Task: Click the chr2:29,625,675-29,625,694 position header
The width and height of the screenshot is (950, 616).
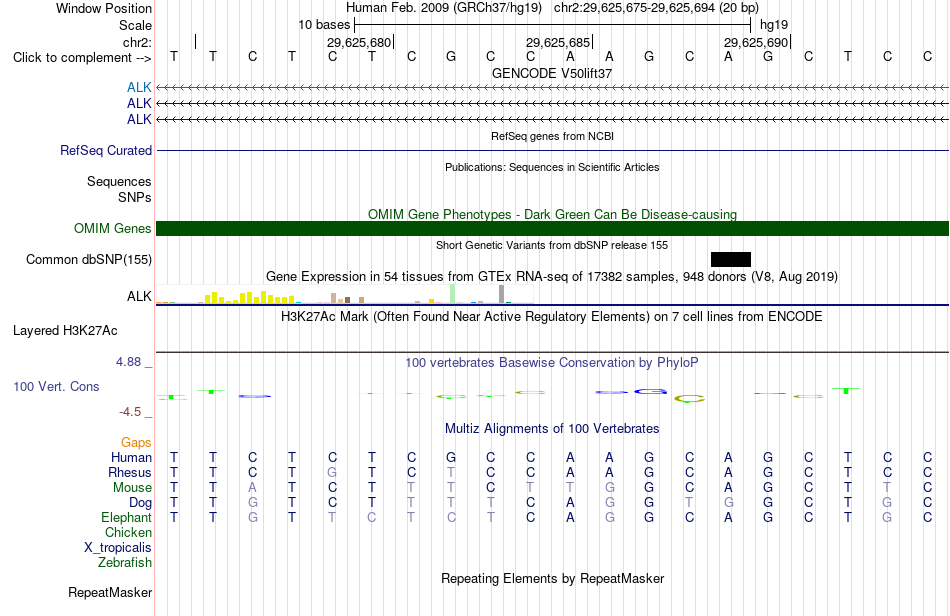Action: tap(656, 8)
